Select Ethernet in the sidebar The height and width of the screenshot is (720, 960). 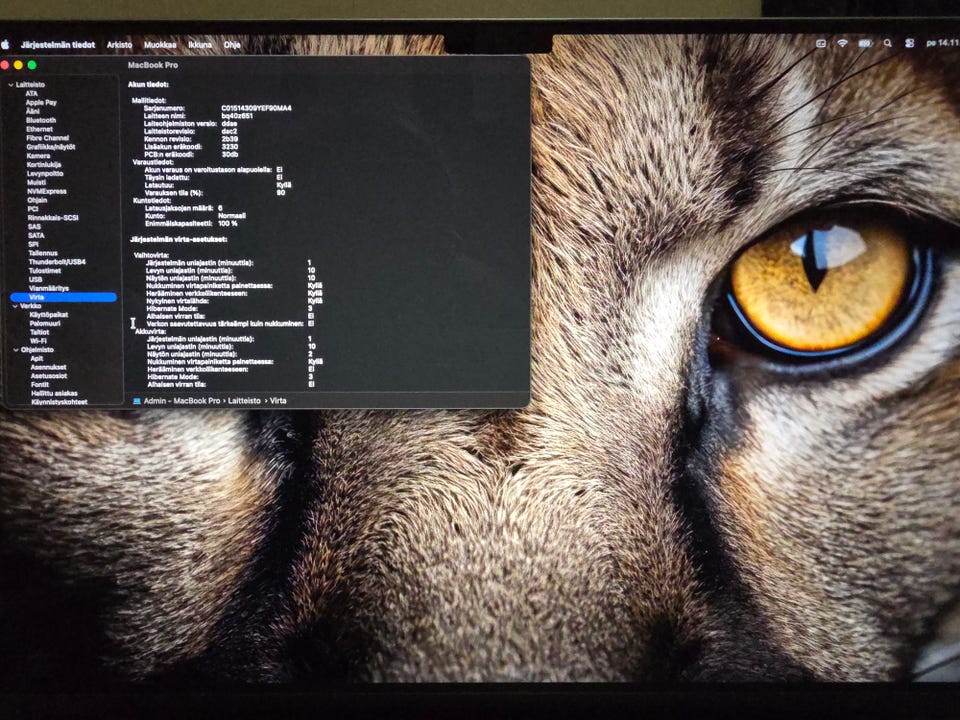[39, 129]
